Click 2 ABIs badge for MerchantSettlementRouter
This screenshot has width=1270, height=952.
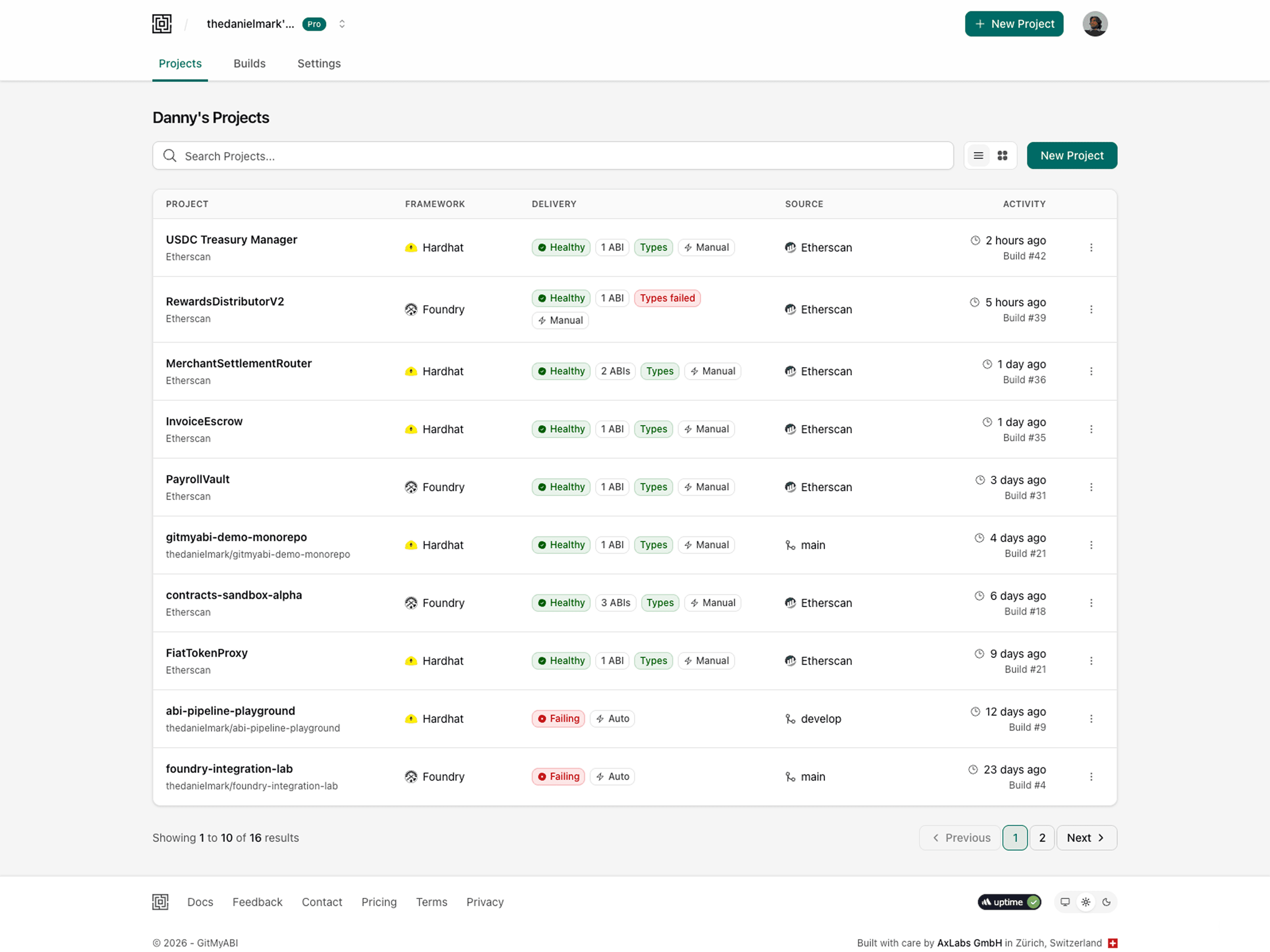tap(616, 371)
